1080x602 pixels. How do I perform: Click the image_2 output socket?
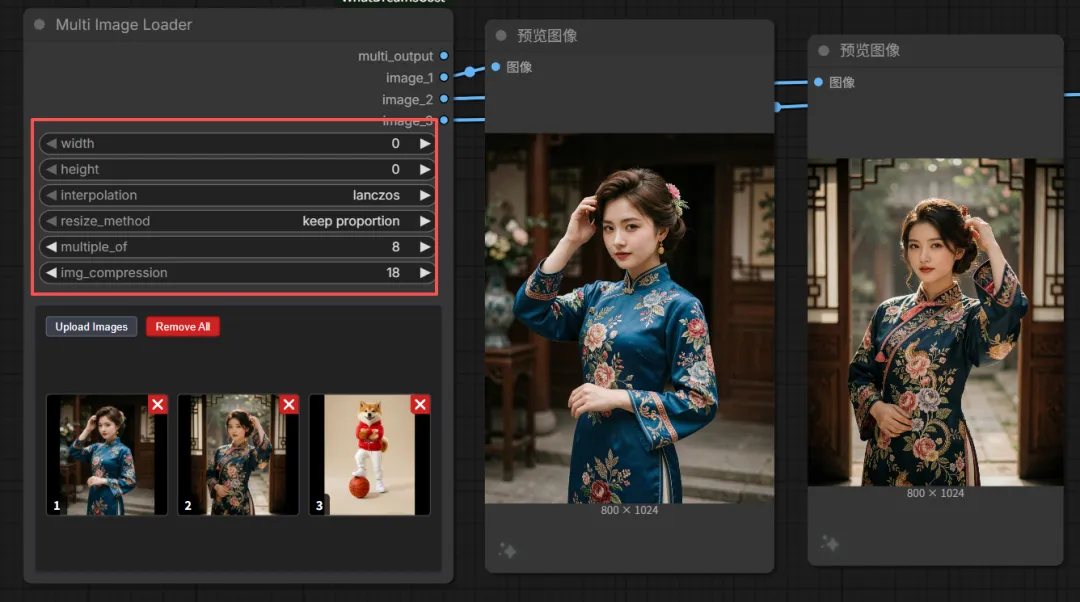(444, 99)
